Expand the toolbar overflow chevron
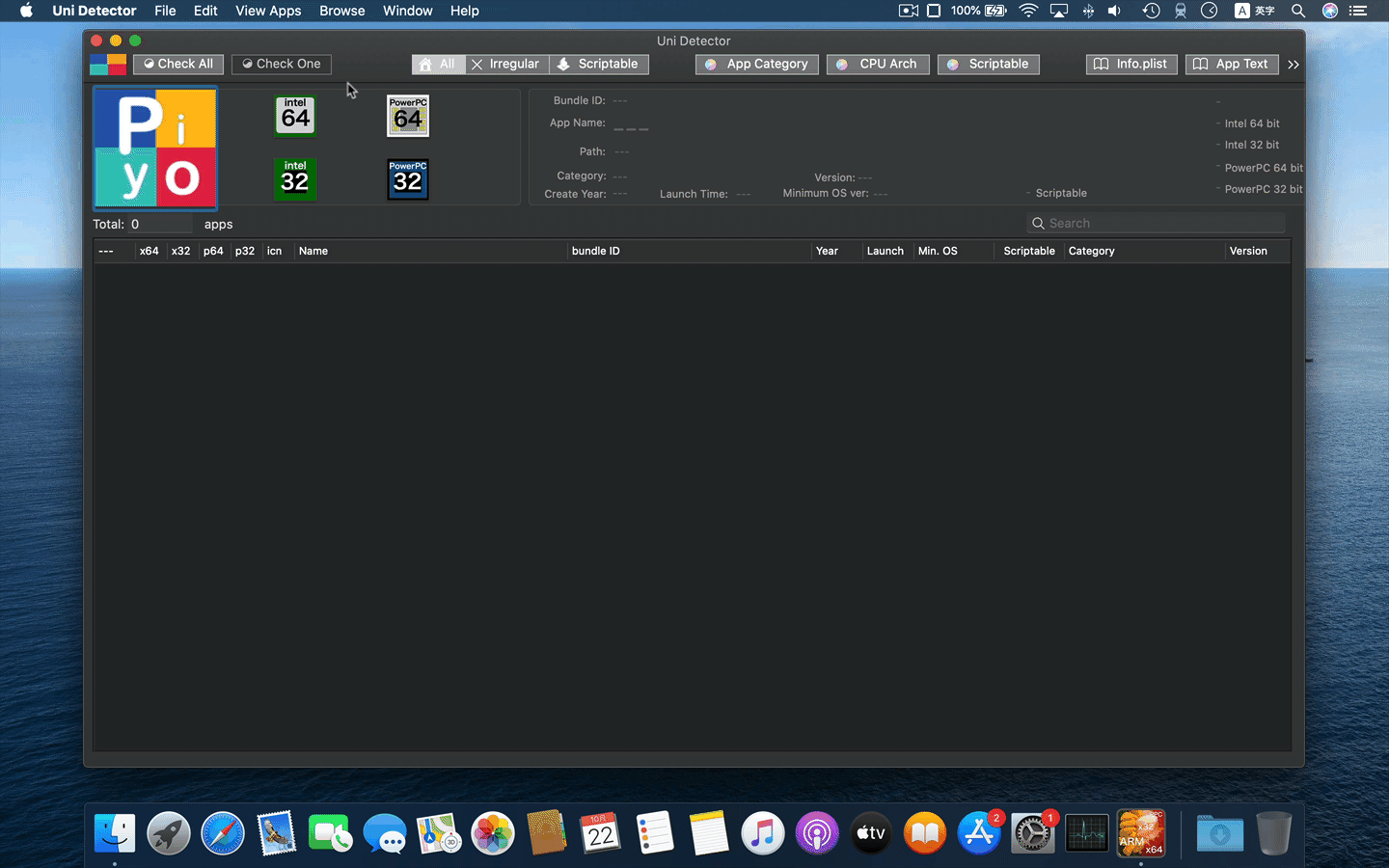Image resolution: width=1389 pixels, height=868 pixels. (x=1294, y=65)
